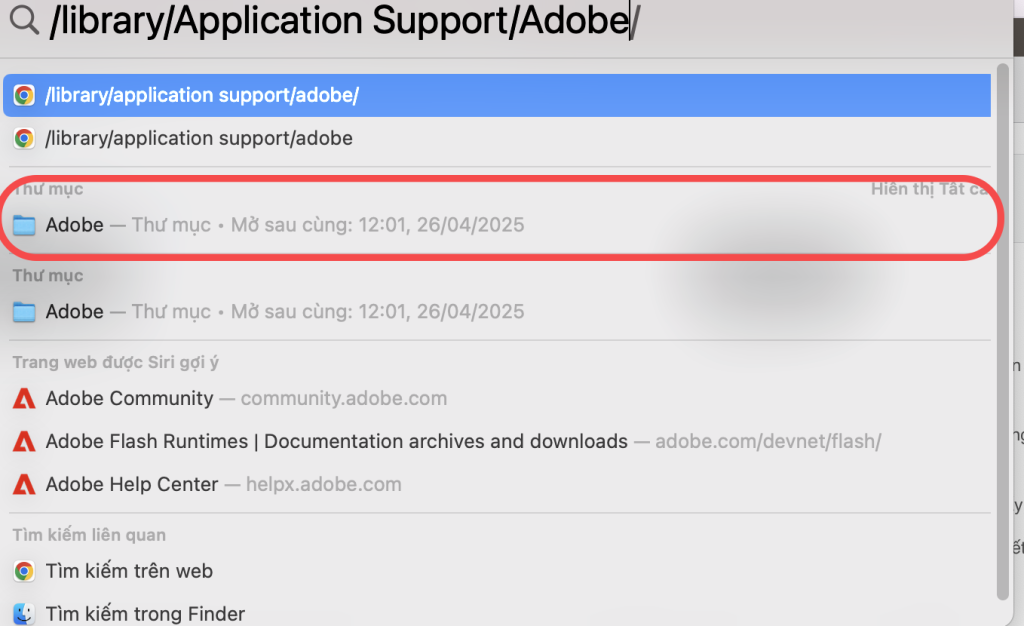Click the second 'Thư mục' section header
This screenshot has height=626, width=1024.
point(48,275)
